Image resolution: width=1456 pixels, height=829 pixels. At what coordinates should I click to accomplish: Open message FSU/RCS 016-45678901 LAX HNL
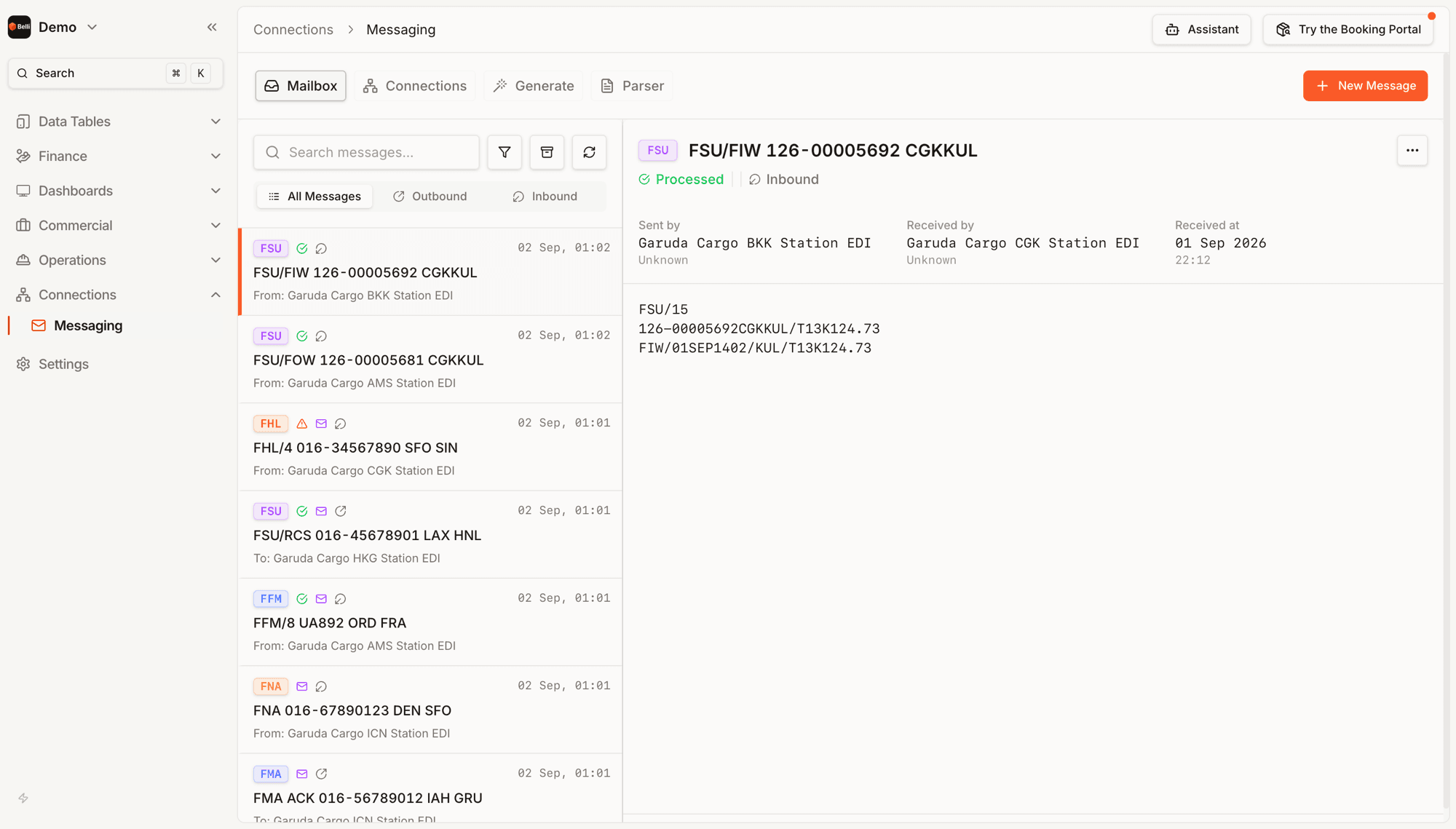(x=430, y=535)
